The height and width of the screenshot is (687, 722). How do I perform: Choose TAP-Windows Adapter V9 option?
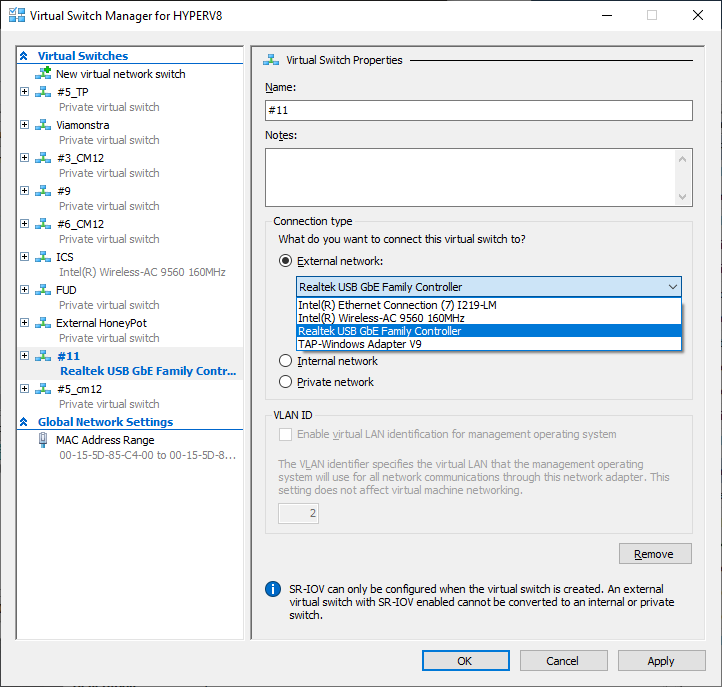coord(489,344)
